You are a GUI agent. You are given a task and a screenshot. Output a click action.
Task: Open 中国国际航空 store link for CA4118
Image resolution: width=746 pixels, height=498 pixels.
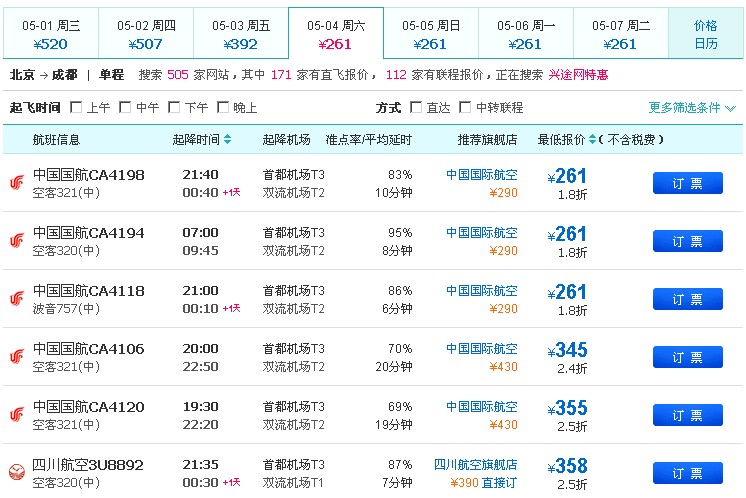pyautogui.click(x=481, y=291)
